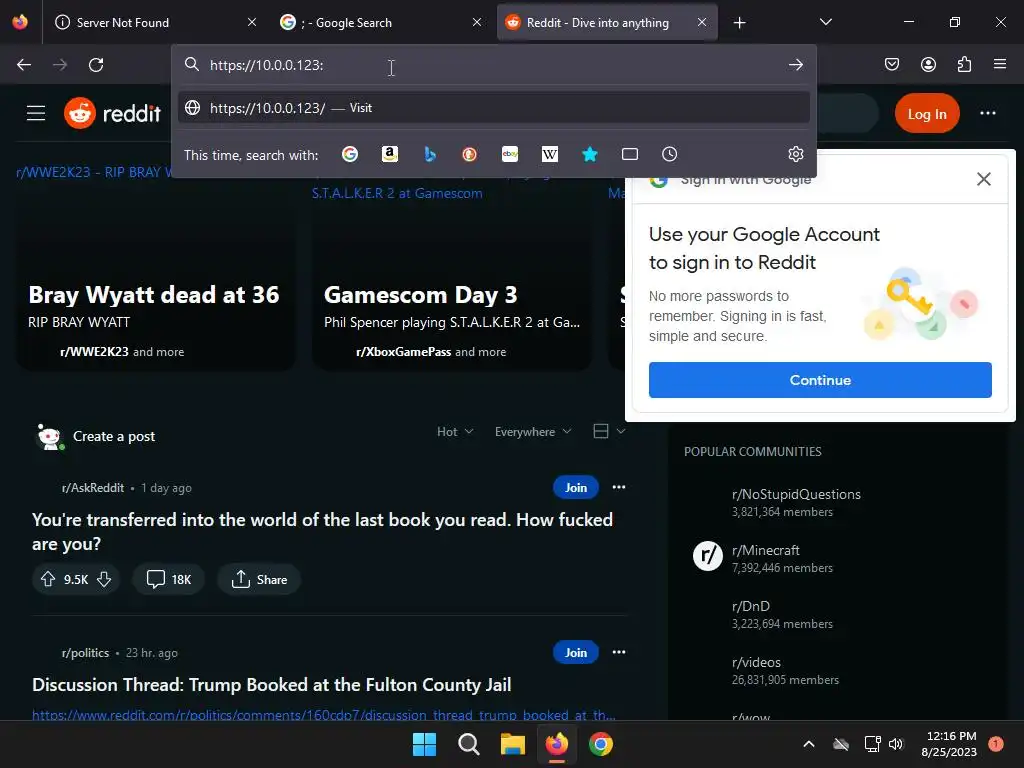Search this time with eBay icon
The width and height of the screenshot is (1024, 768).
pos(510,154)
